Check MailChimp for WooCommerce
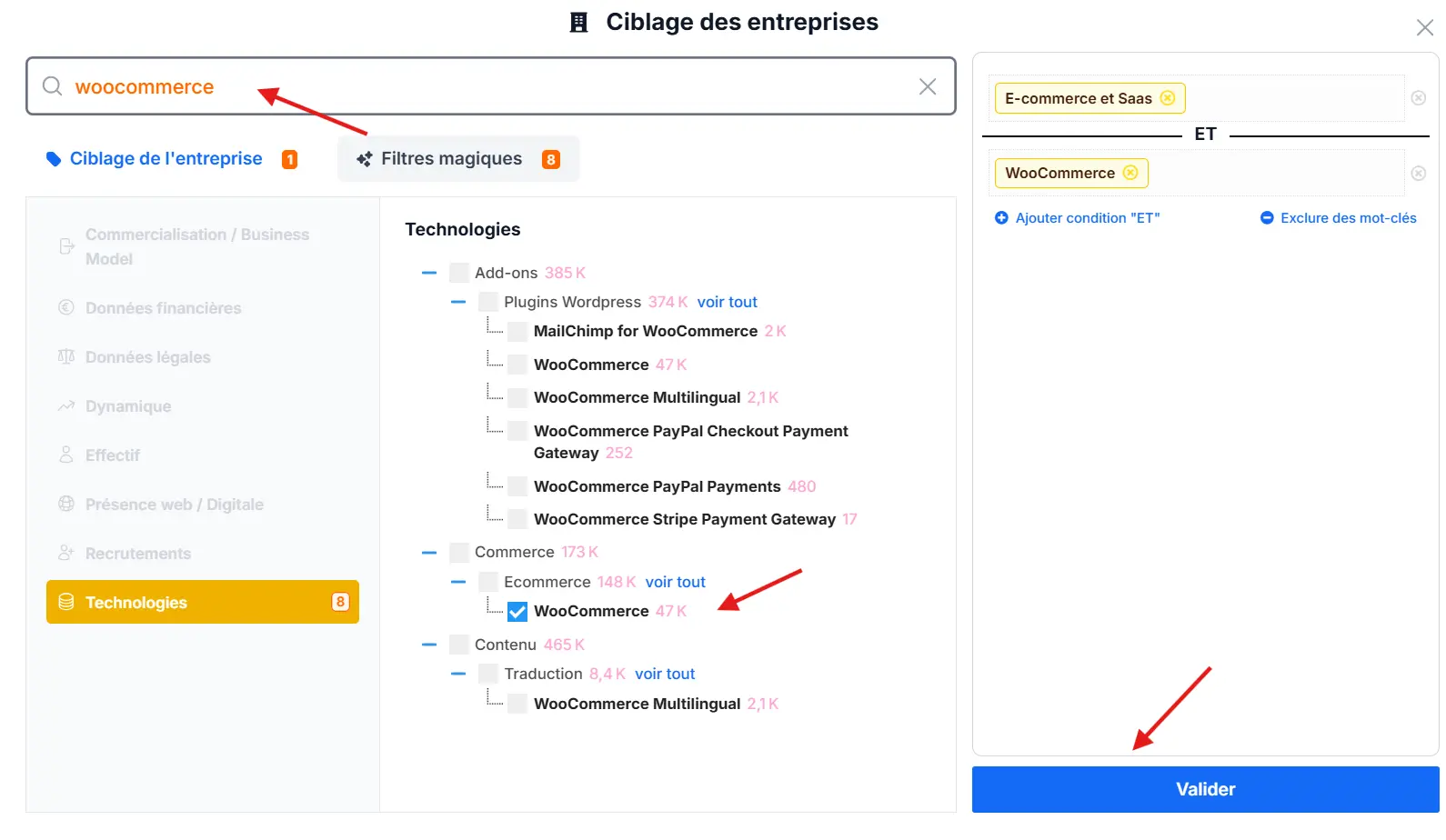The height and width of the screenshot is (840, 1446). [x=517, y=330]
